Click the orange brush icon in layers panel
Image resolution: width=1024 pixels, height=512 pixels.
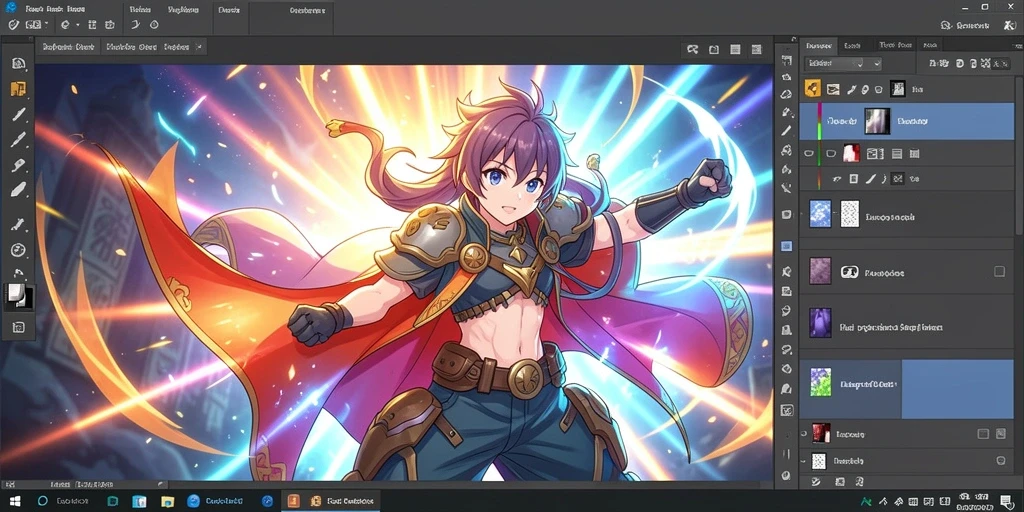pos(812,88)
